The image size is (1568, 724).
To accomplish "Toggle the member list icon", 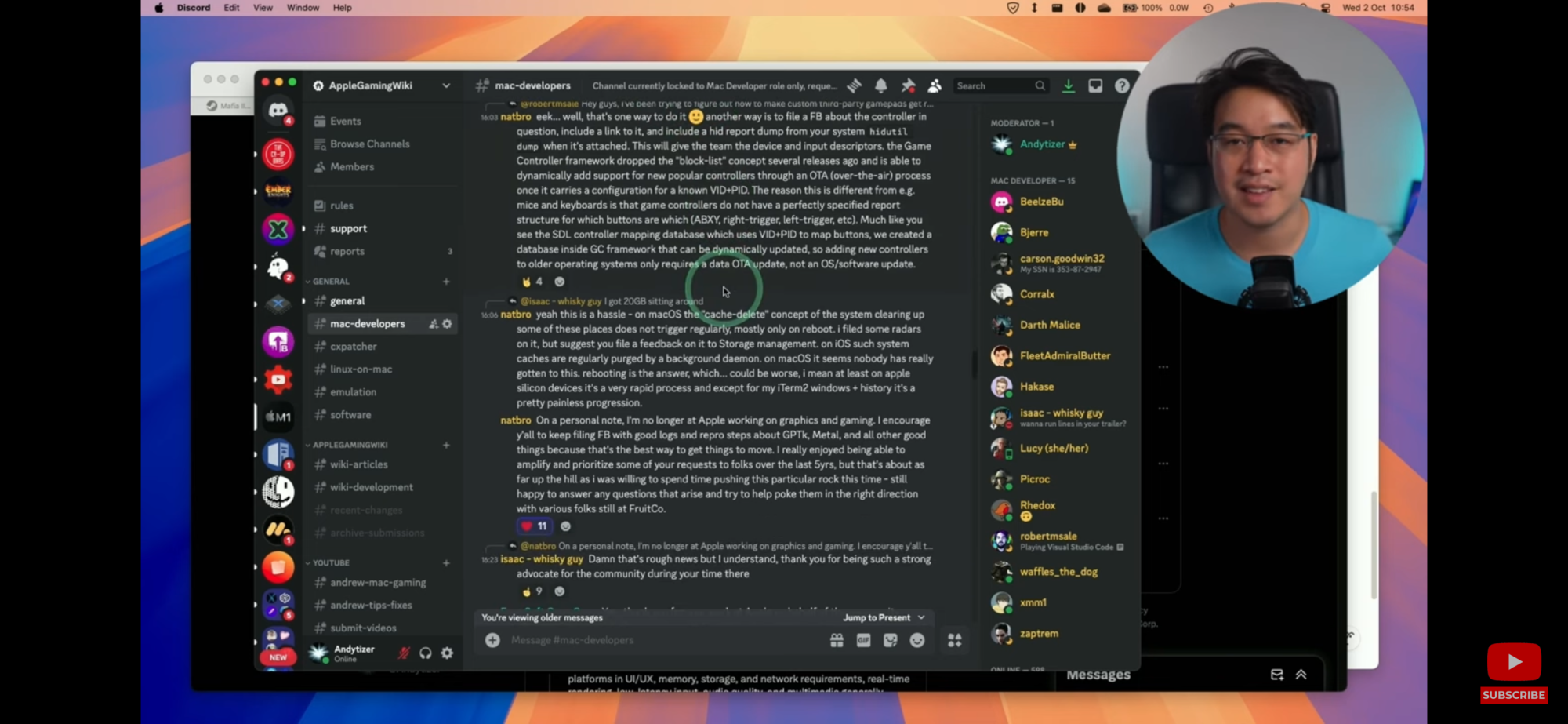I will (935, 85).
